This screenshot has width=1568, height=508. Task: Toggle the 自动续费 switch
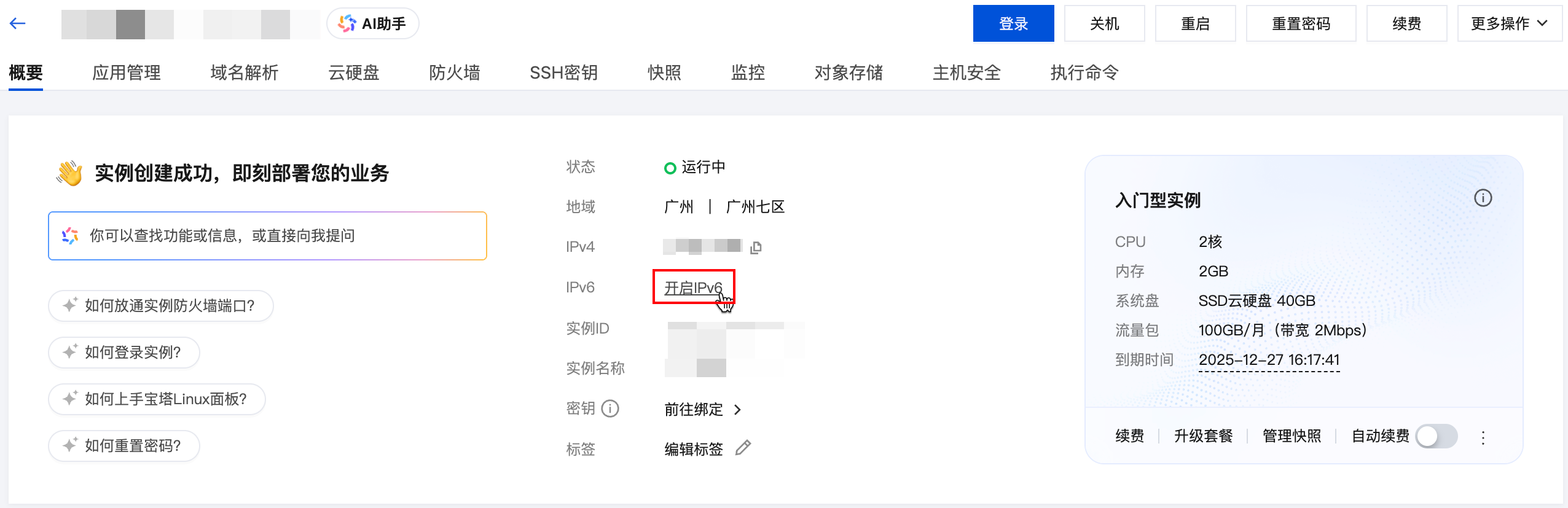(x=1436, y=437)
